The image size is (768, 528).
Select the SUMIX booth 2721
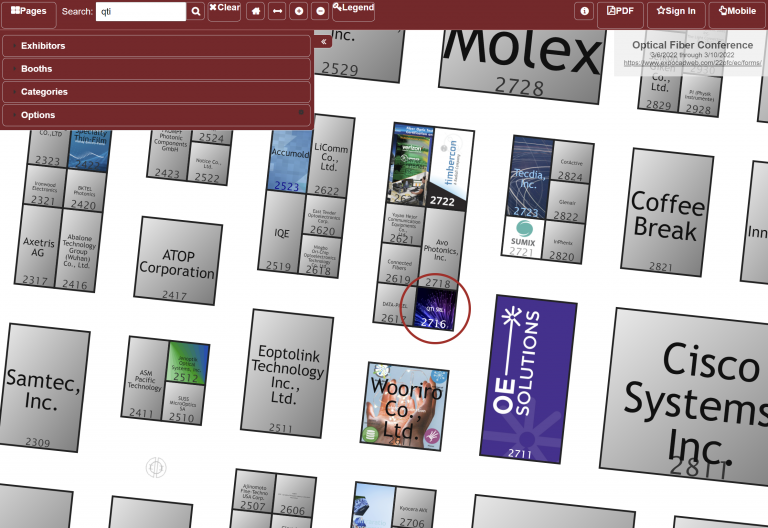click(523, 238)
